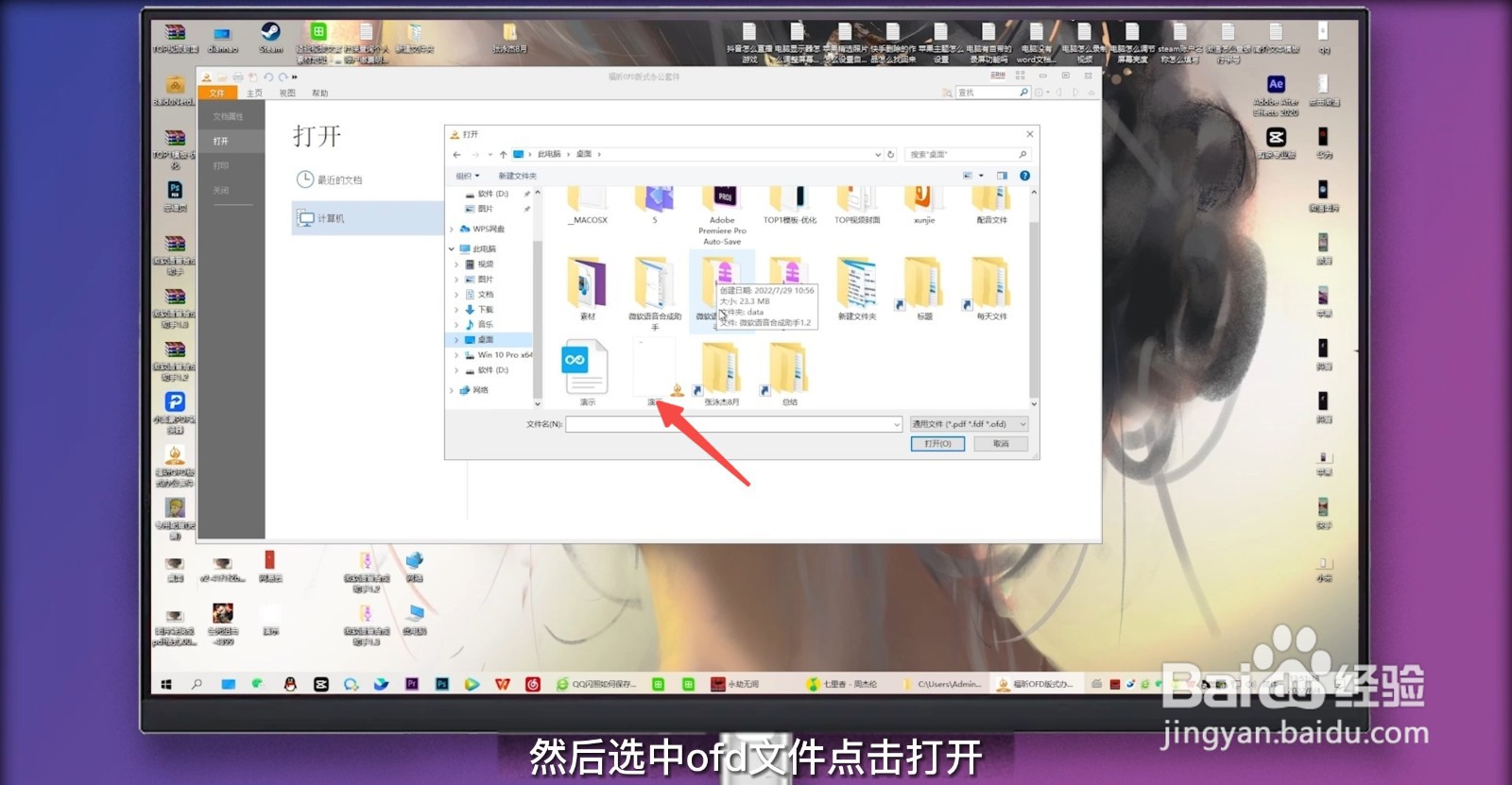
Task: Click the redo icon in quick access toolbar
Action: coord(283,77)
